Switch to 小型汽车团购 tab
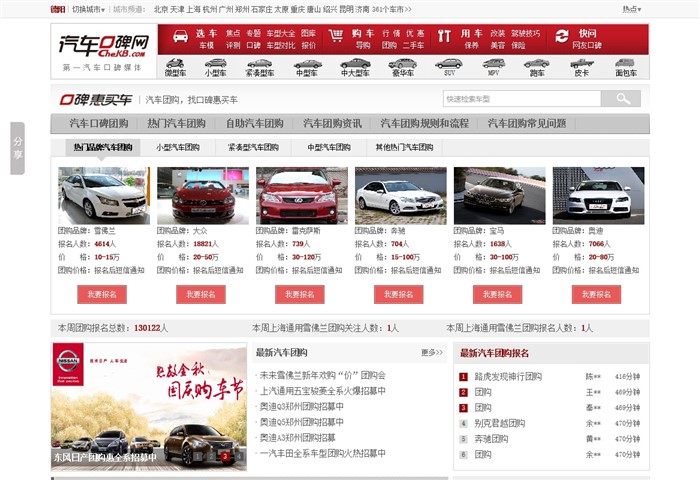 pyautogui.click(x=178, y=147)
